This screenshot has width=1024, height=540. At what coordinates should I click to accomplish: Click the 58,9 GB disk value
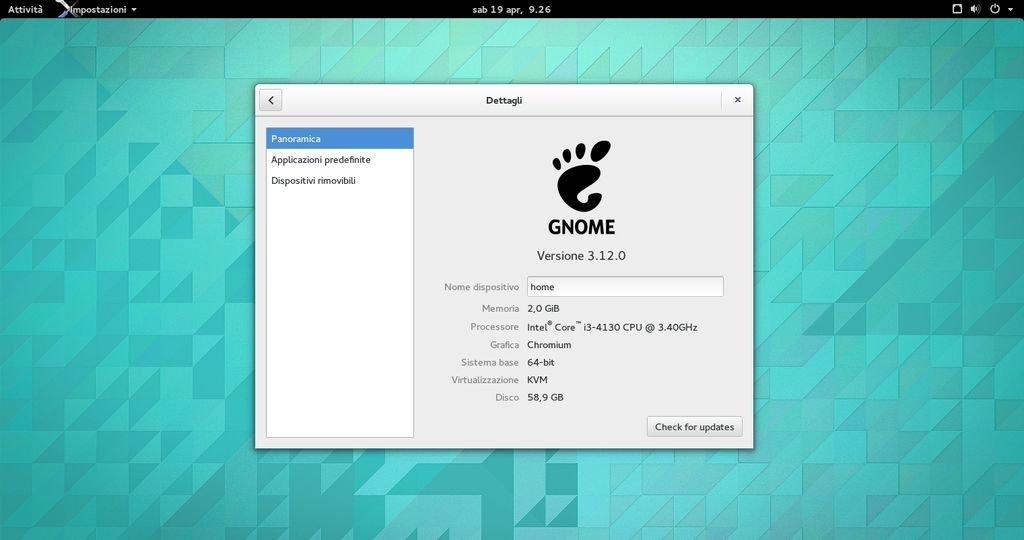545,397
